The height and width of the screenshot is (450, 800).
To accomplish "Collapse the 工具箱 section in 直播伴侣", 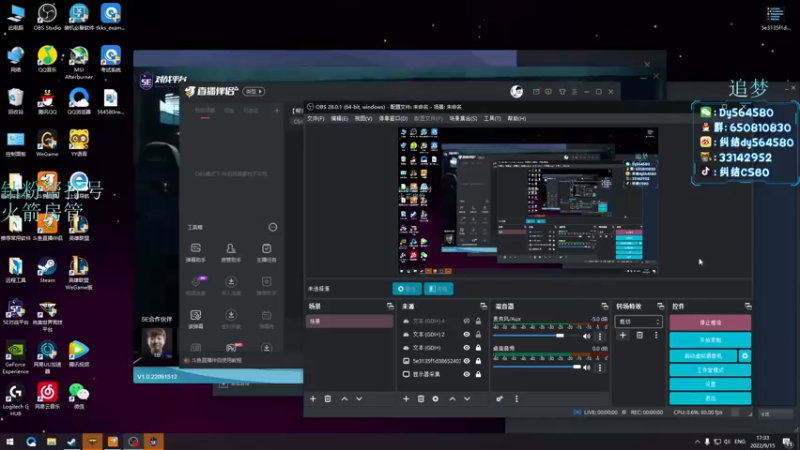I will coord(273,227).
